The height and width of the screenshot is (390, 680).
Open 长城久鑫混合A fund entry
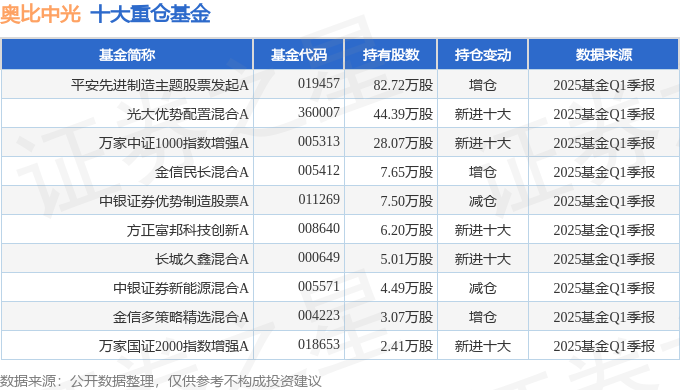point(202,259)
